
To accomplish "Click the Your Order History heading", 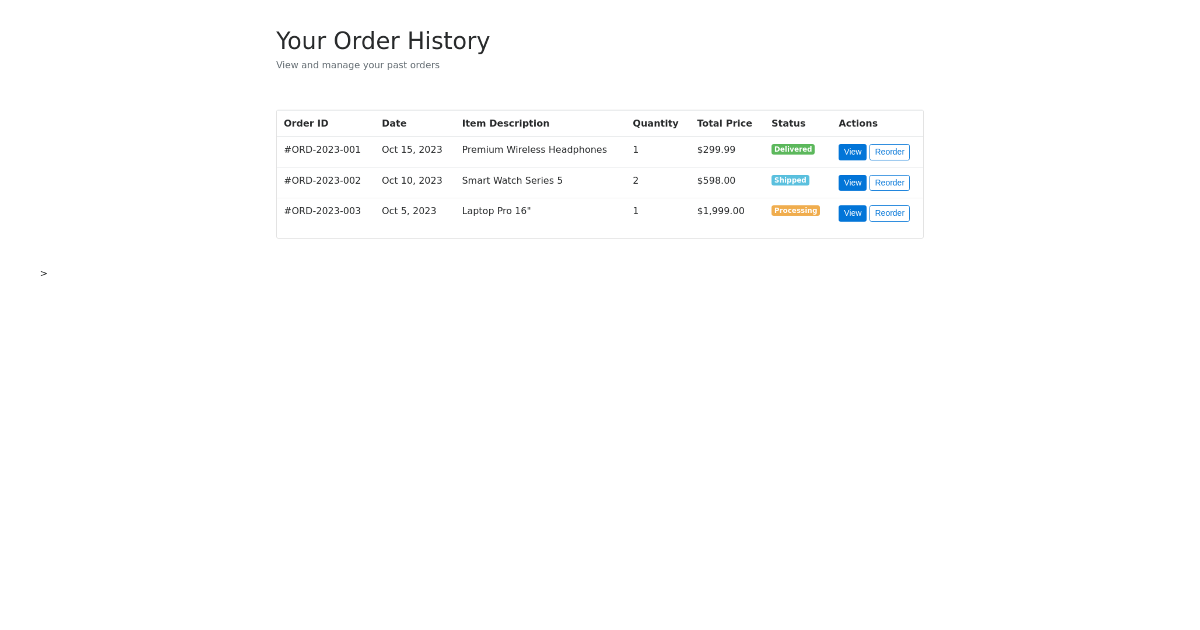I will (x=383, y=41).
